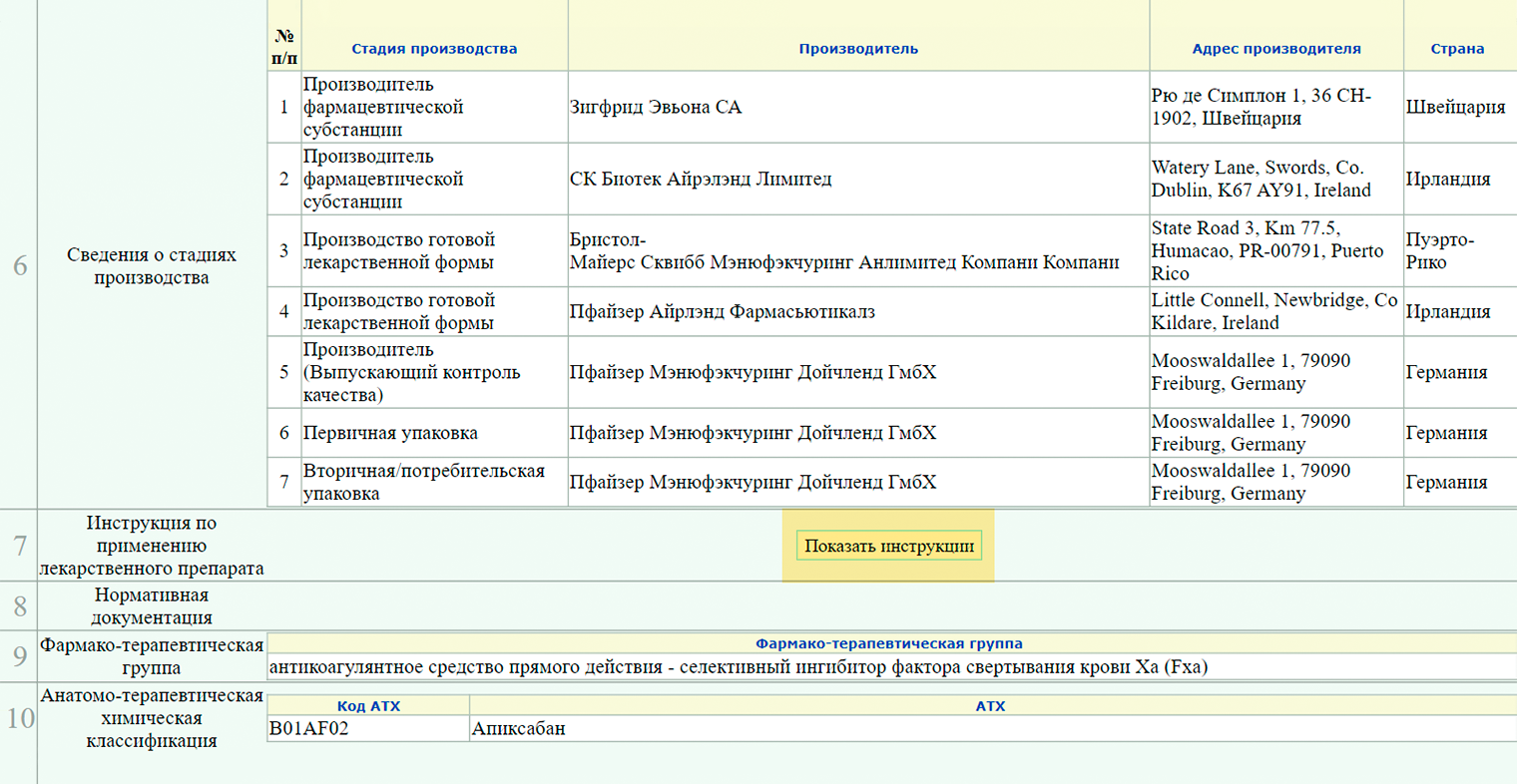The image size is (1517, 784).
Task: Click 'Анатомо-терапевтическая химическая классификация' label
Action: point(152,718)
